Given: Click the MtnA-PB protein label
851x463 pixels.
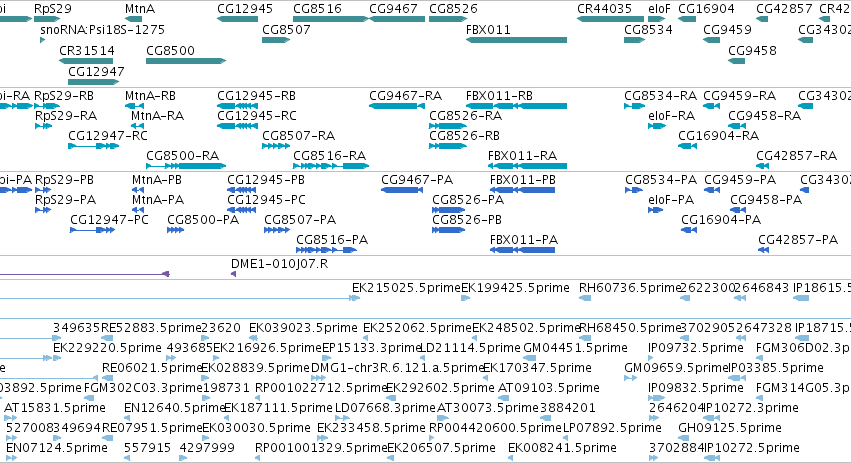Looking at the screenshot, I should (x=157, y=180).
